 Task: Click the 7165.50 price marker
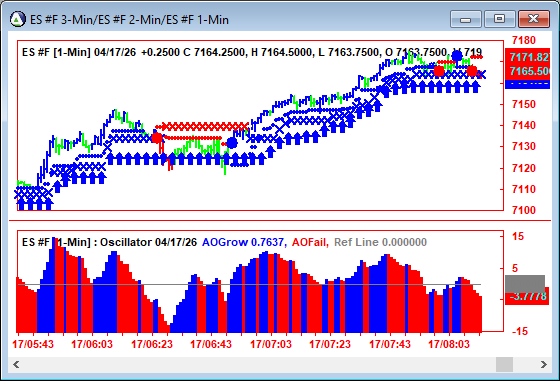(x=528, y=71)
